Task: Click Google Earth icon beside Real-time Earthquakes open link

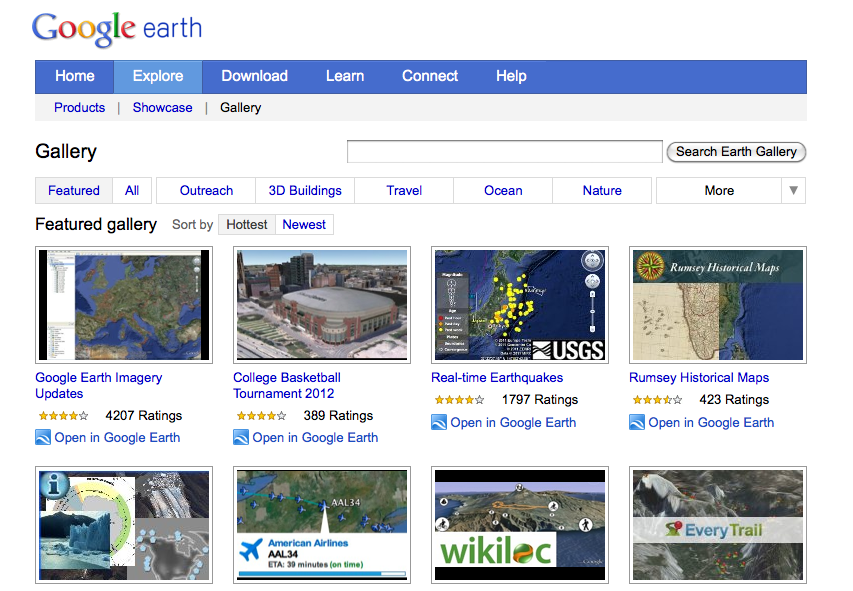Action: pyautogui.click(x=439, y=422)
